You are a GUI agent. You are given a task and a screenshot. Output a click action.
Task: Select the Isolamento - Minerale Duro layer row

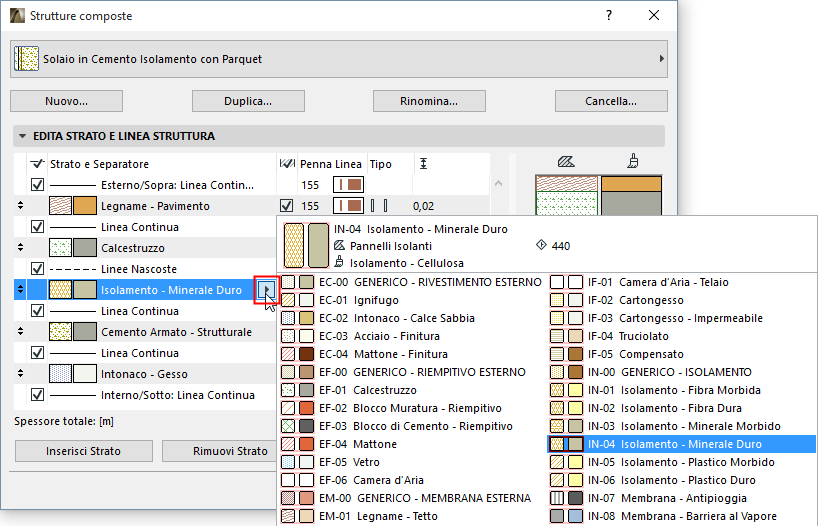click(x=146, y=290)
